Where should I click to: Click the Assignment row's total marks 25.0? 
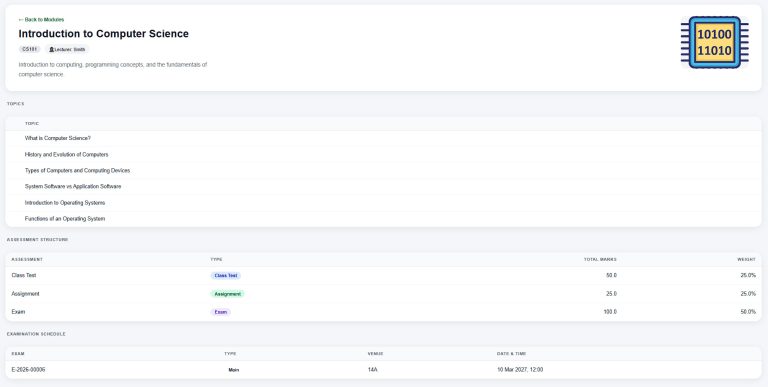click(611, 294)
